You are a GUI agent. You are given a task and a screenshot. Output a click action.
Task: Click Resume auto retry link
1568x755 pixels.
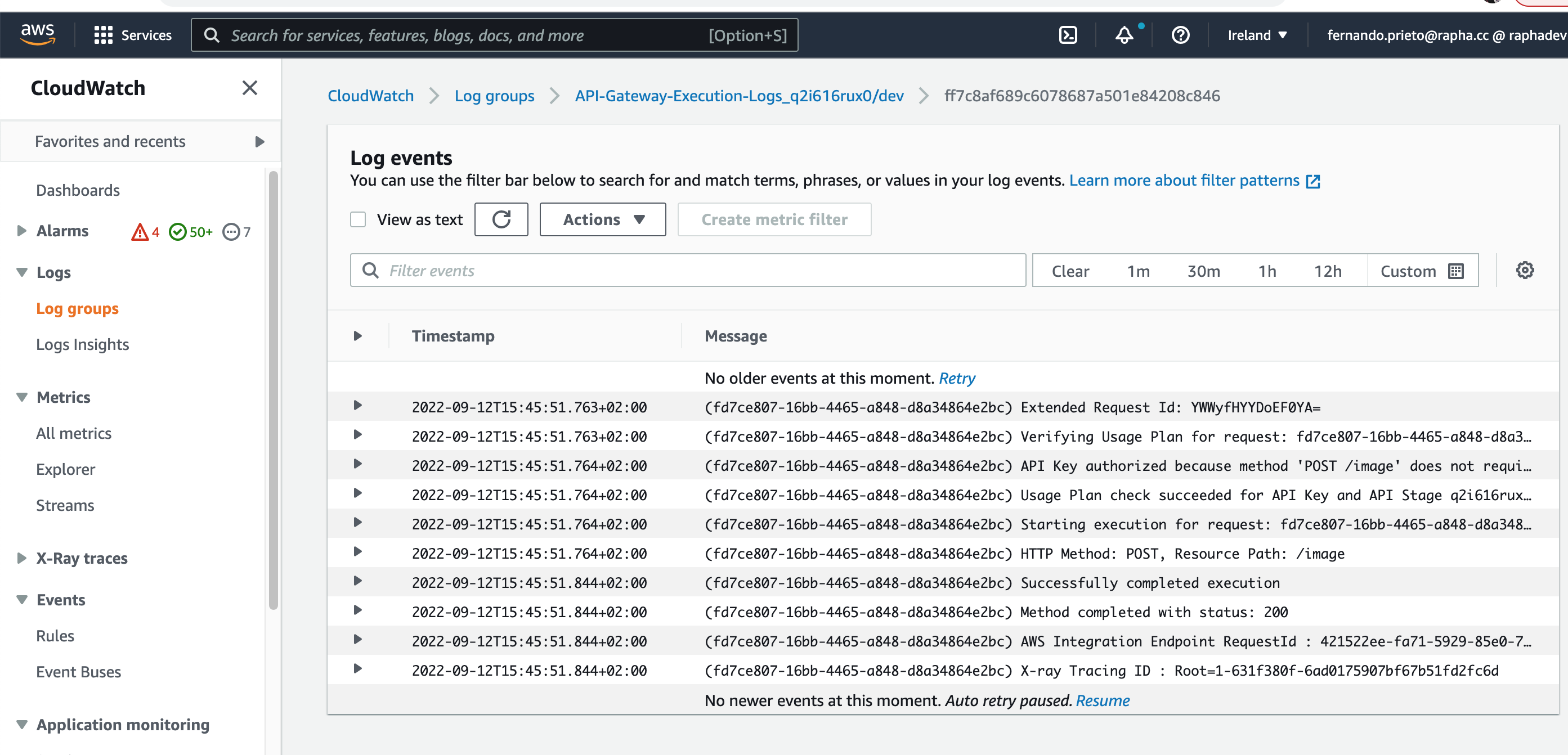point(1103,700)
